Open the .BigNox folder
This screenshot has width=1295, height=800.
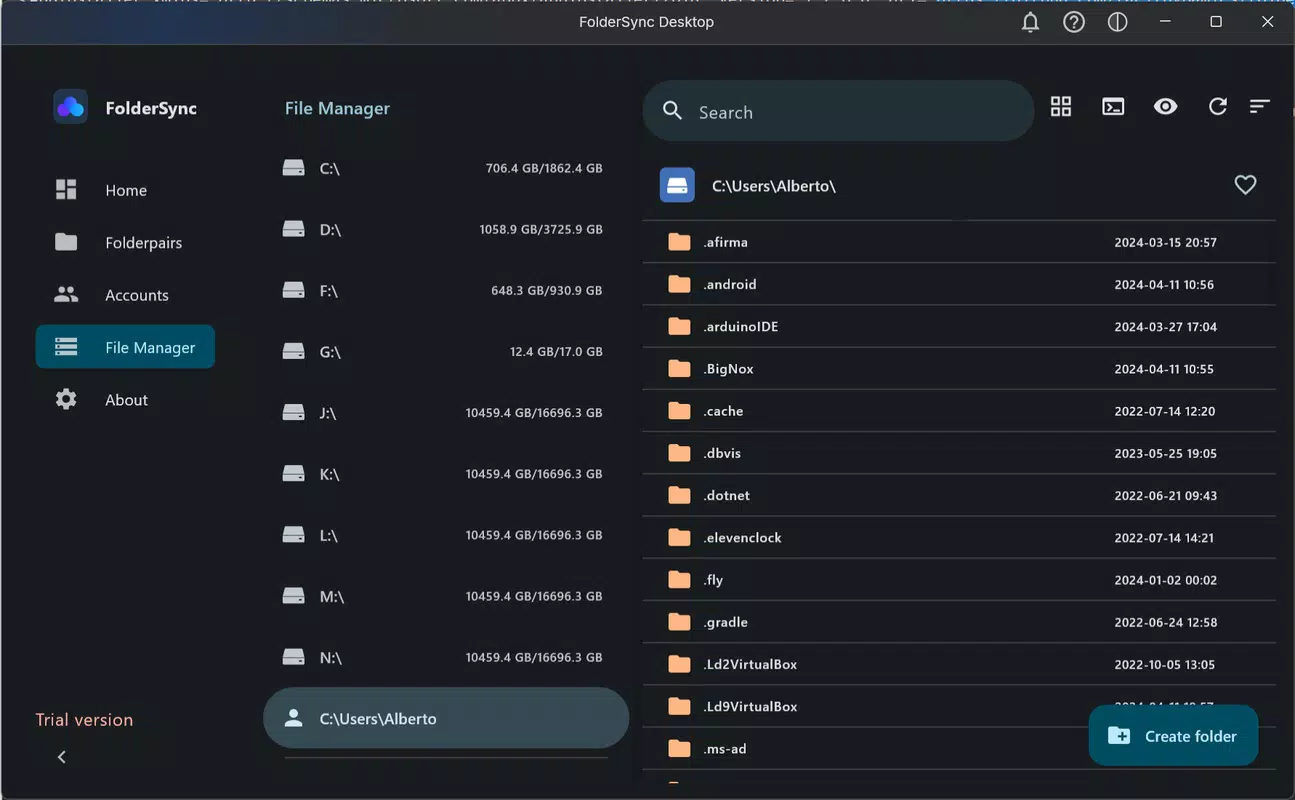[959, 369]
